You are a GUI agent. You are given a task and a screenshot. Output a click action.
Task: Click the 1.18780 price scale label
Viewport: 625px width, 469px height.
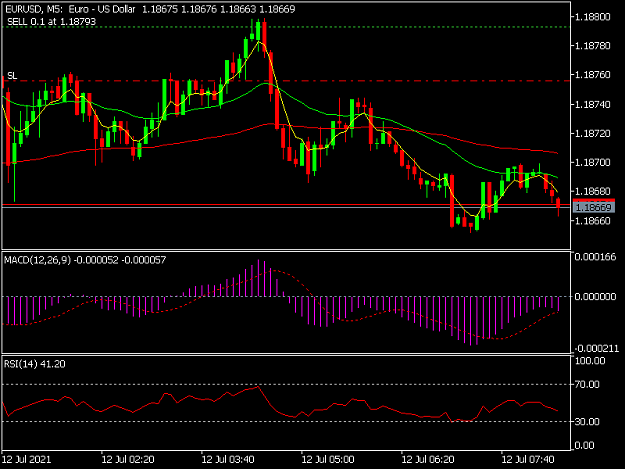[x=593, y=46]
